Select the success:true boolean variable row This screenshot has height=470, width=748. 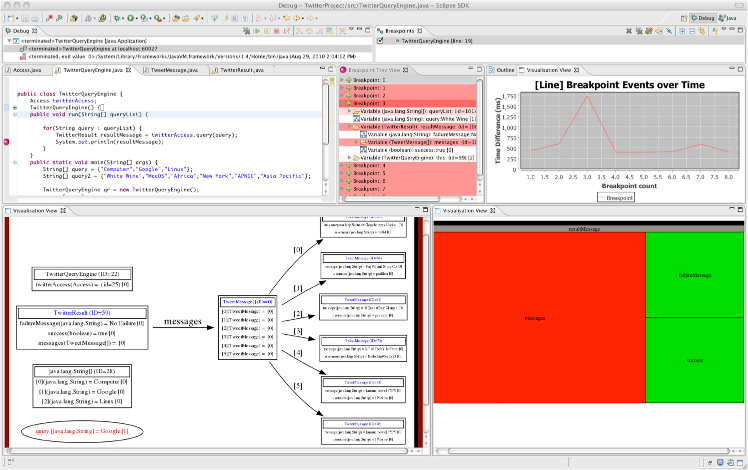pyautogui.click(x=408, y=150)
